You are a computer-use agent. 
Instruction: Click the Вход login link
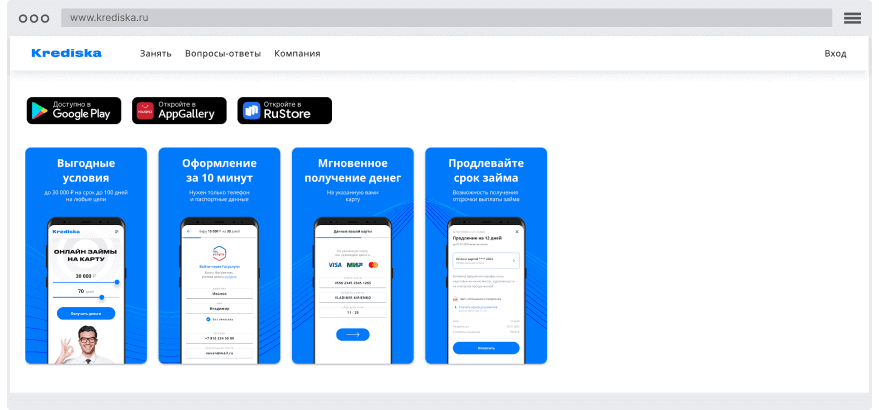tap(835, 54)
